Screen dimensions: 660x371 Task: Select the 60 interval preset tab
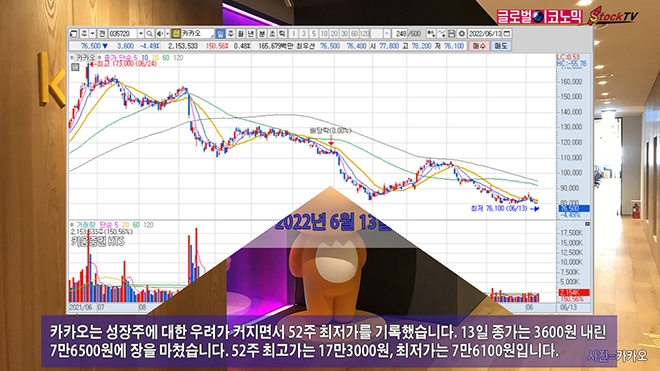354,33
